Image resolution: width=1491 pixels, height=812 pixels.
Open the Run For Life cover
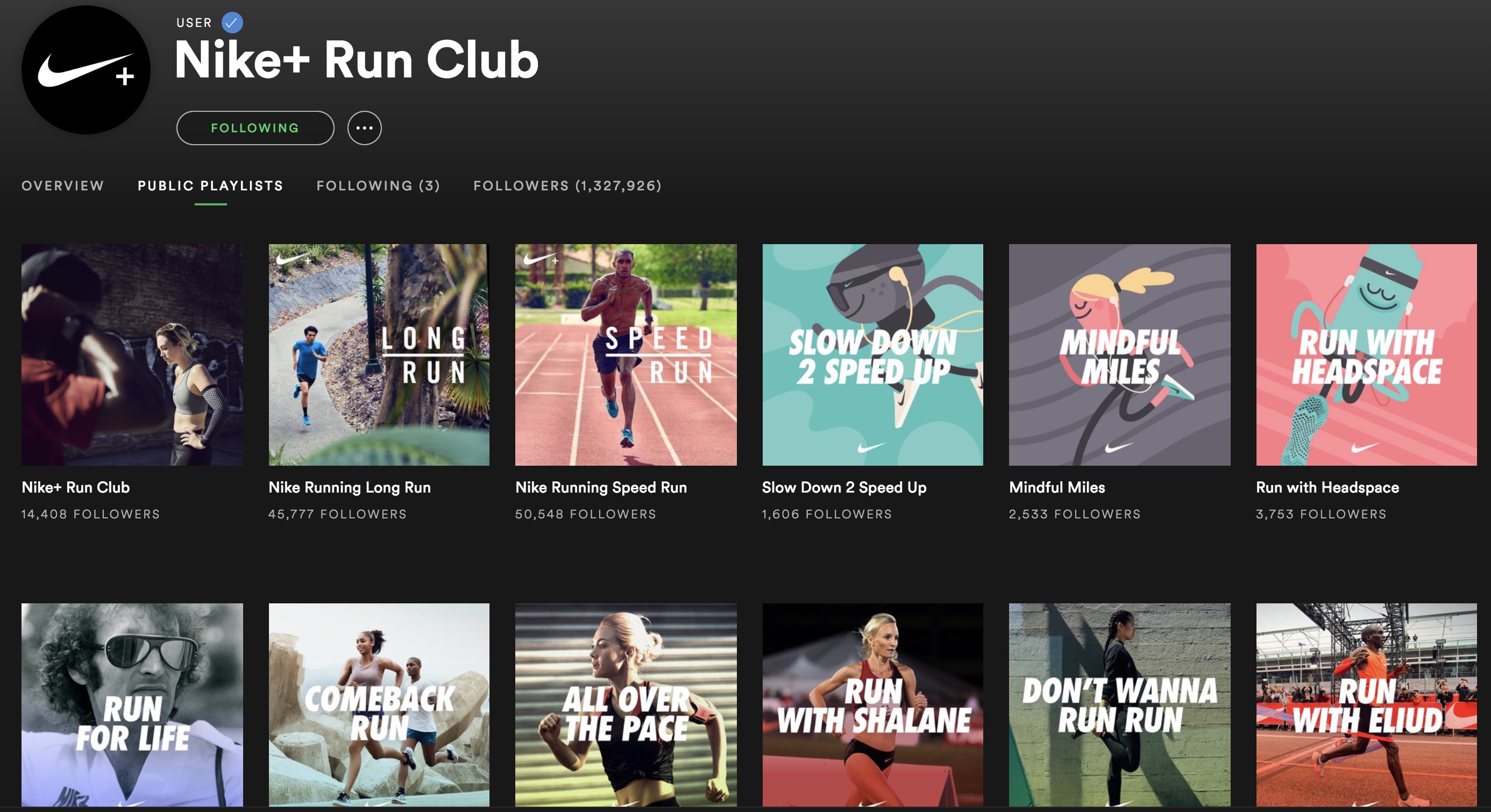coord(132,705)
